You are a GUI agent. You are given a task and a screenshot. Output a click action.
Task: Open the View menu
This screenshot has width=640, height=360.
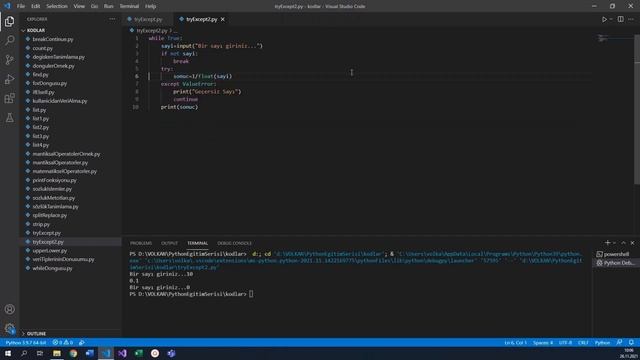pos(79,6)
